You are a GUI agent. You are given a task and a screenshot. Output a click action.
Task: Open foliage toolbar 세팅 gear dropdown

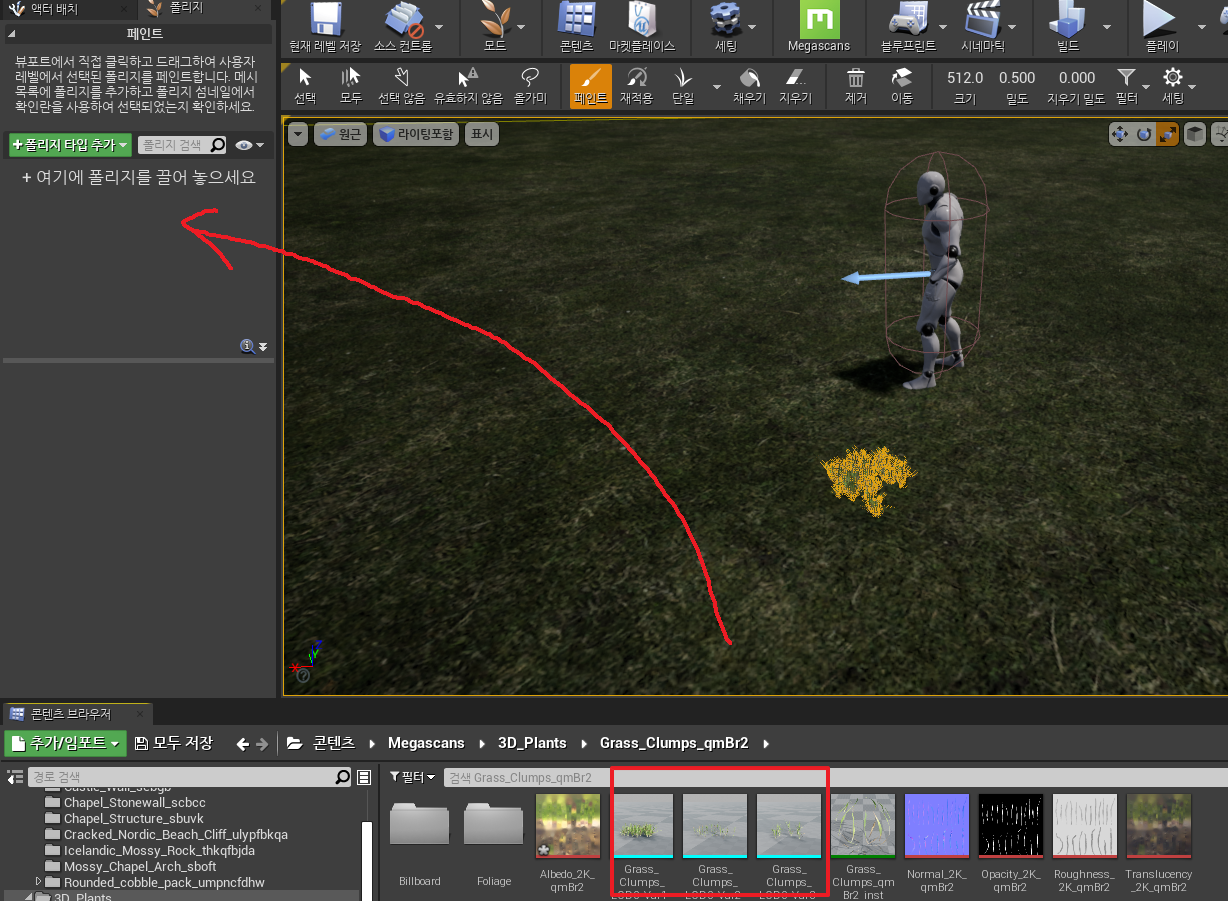pyautogui.click(x=1173, y=86)
